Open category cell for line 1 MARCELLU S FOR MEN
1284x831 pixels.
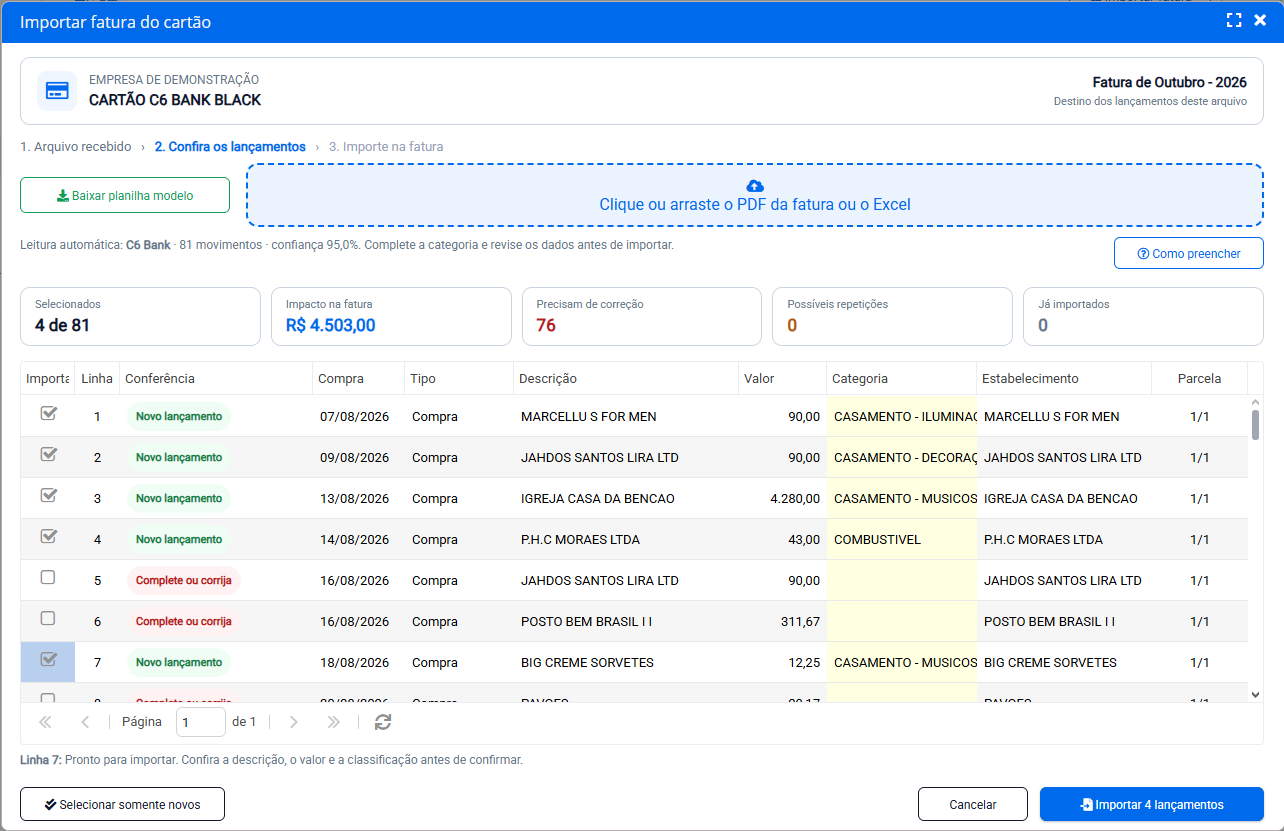point(902,416)
